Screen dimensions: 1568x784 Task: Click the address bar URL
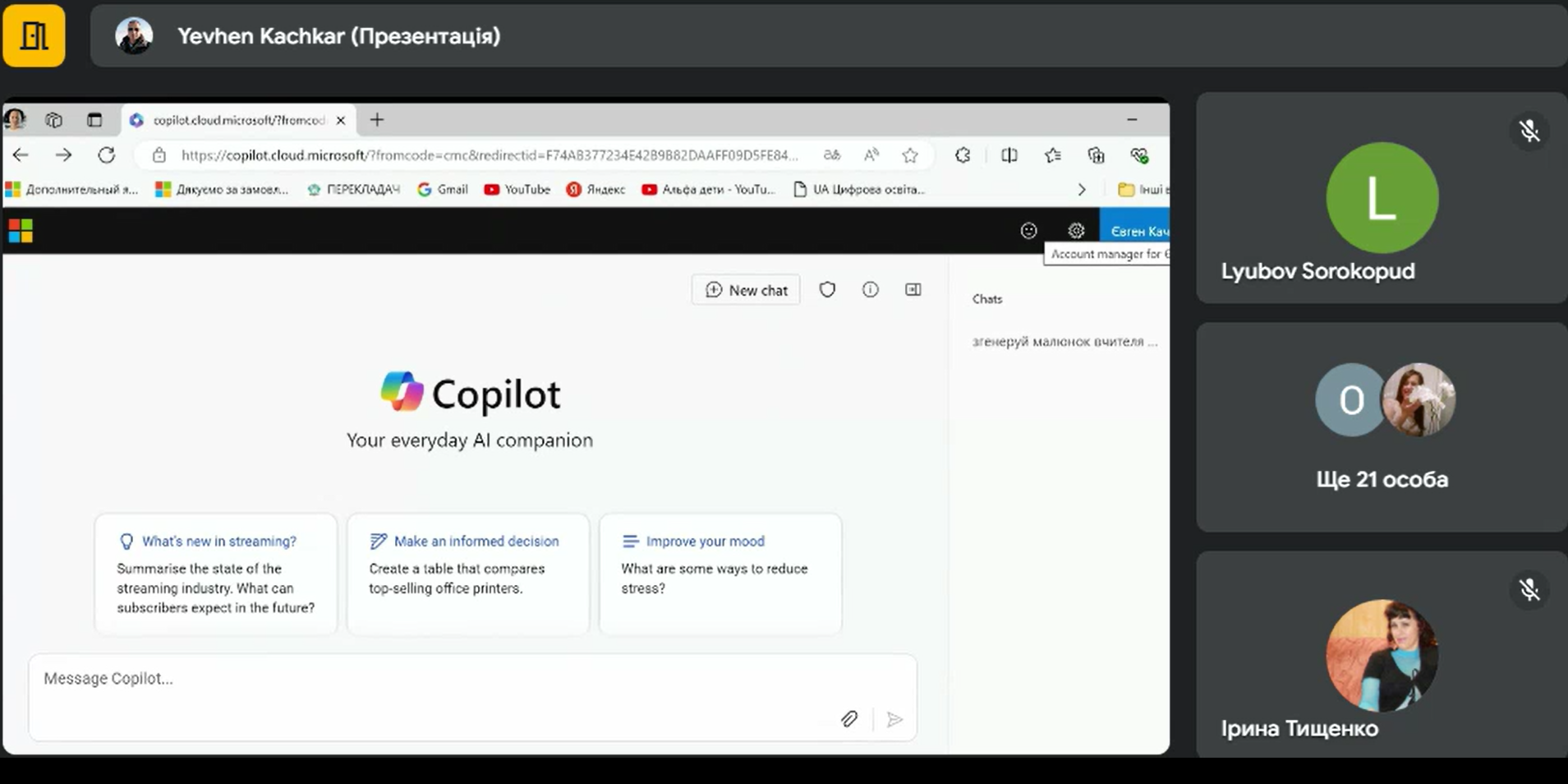pyautogui.click(x=489, y=155)
